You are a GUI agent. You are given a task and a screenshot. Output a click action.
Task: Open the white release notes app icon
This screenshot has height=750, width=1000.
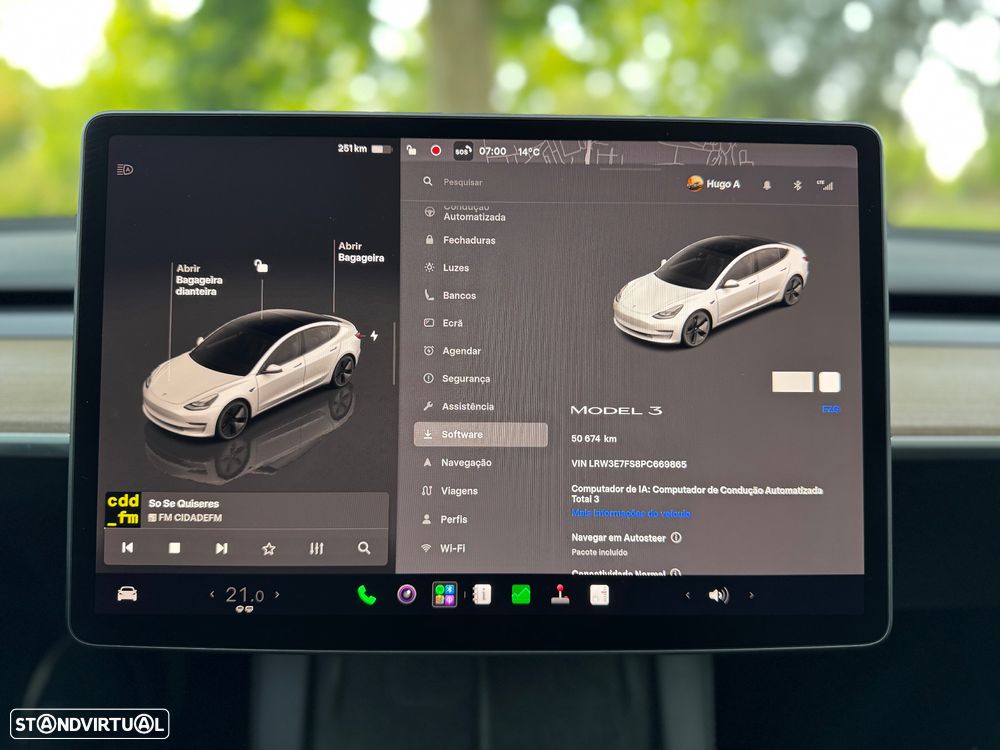(599, 594)
